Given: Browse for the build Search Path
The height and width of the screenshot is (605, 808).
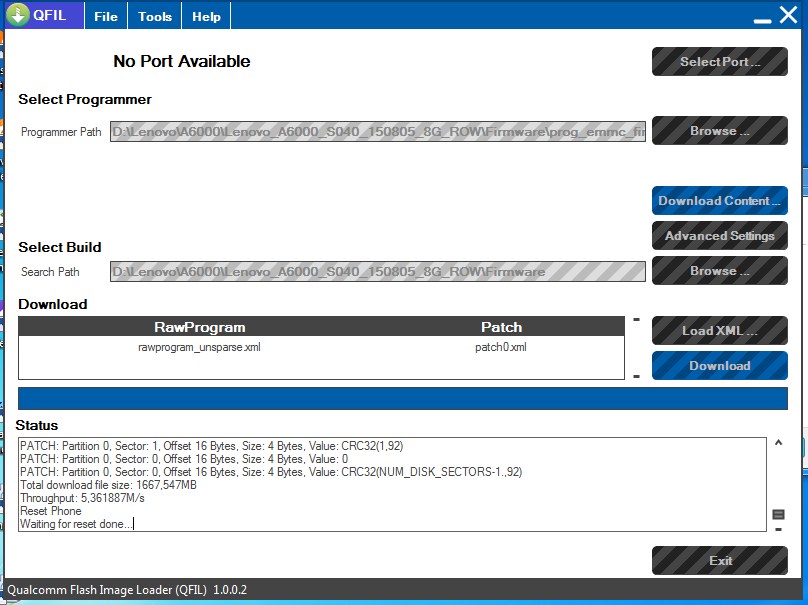Looking at the screenshot, I should [x=719, y=271].
